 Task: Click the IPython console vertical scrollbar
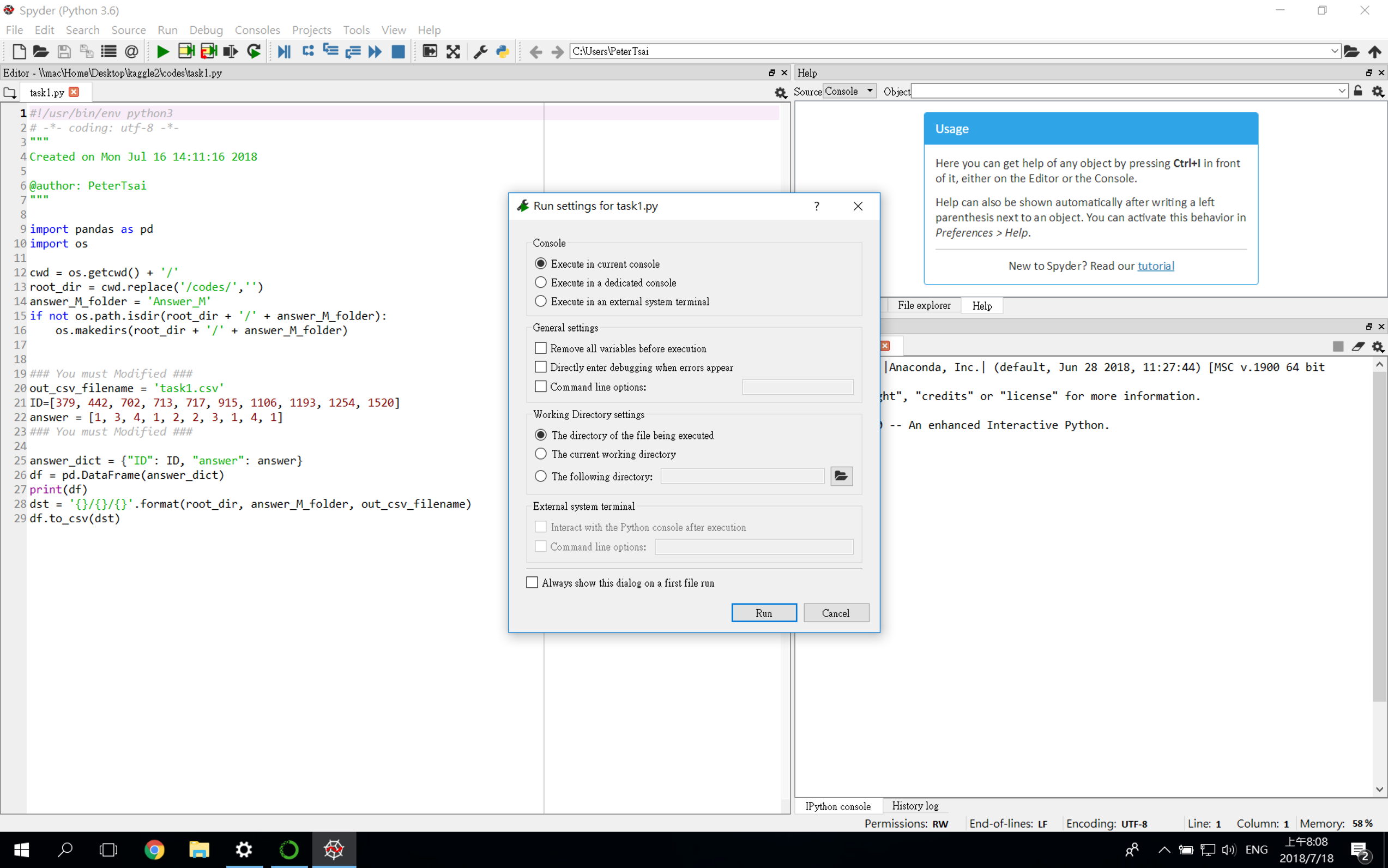pyautogui.click(x=1379, y=534)
